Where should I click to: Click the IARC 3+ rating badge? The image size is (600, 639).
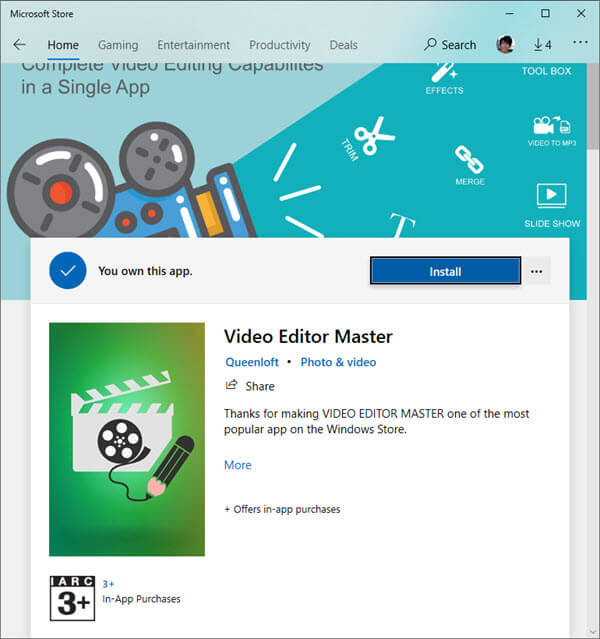pos(73,598)
